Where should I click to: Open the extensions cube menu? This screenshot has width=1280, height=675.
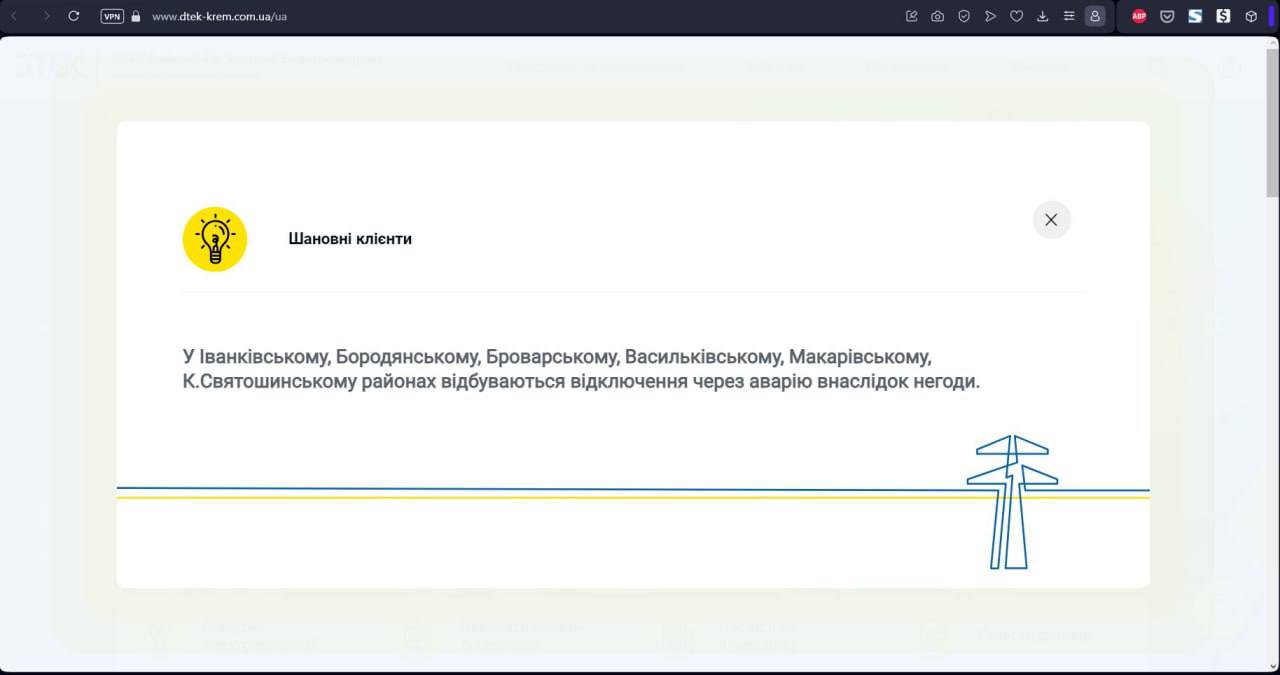click(x=1251, y=16)
